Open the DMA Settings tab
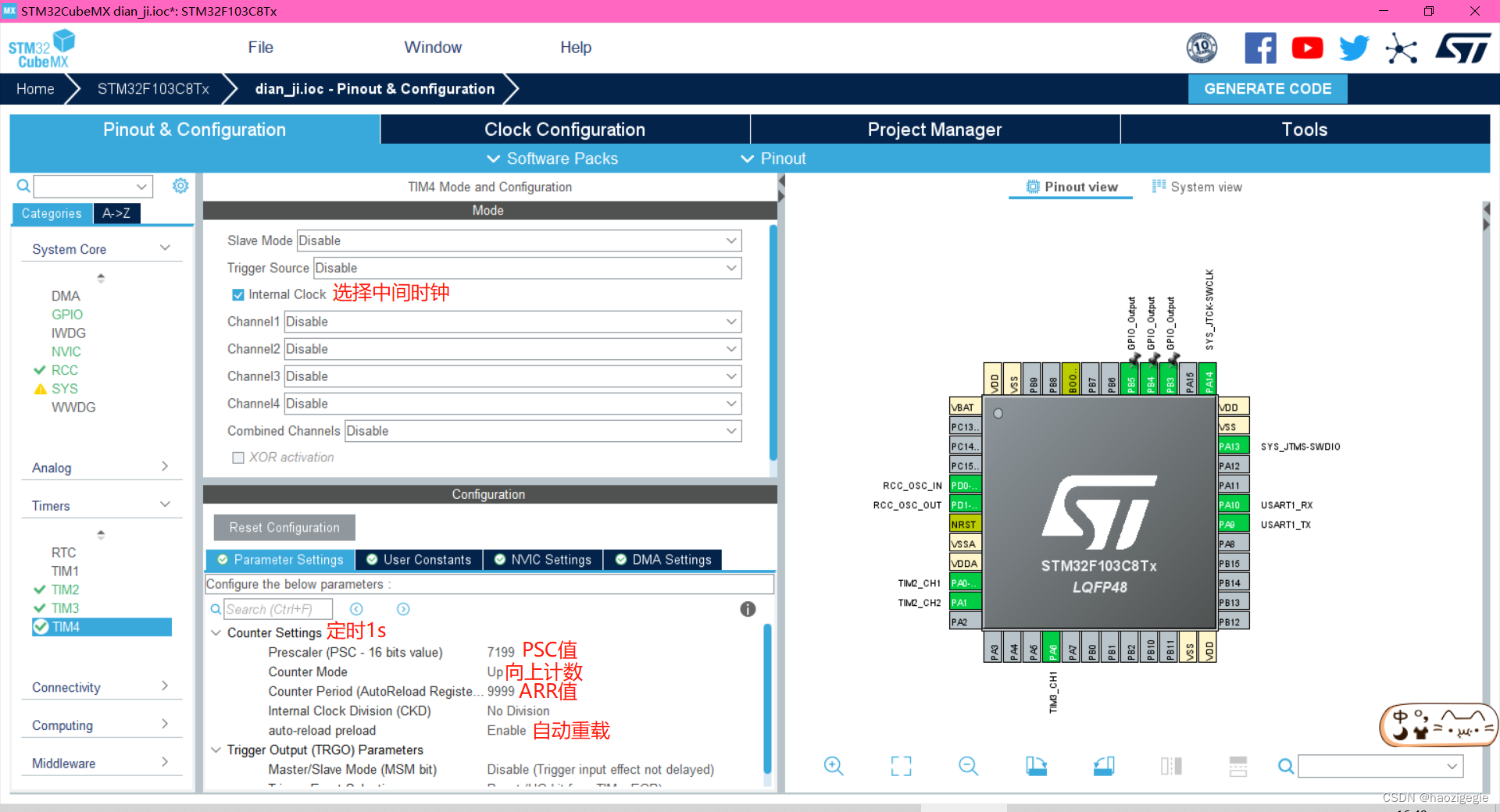1500x812 pixels. pos(662,560)
